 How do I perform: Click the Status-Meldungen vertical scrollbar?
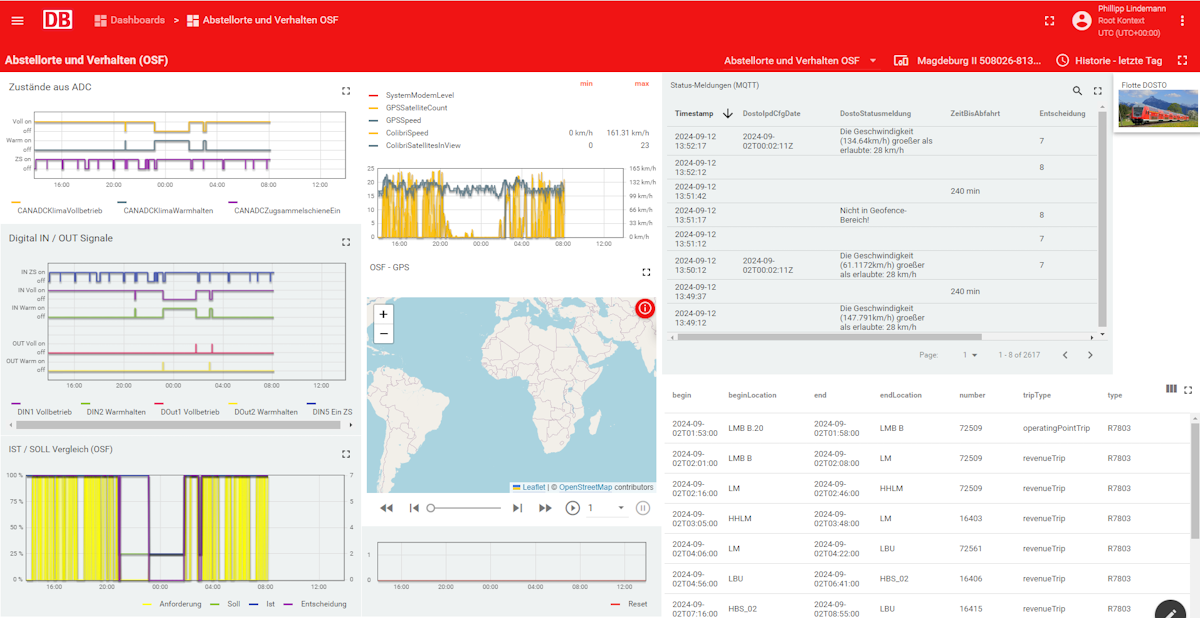(1103, 220)
